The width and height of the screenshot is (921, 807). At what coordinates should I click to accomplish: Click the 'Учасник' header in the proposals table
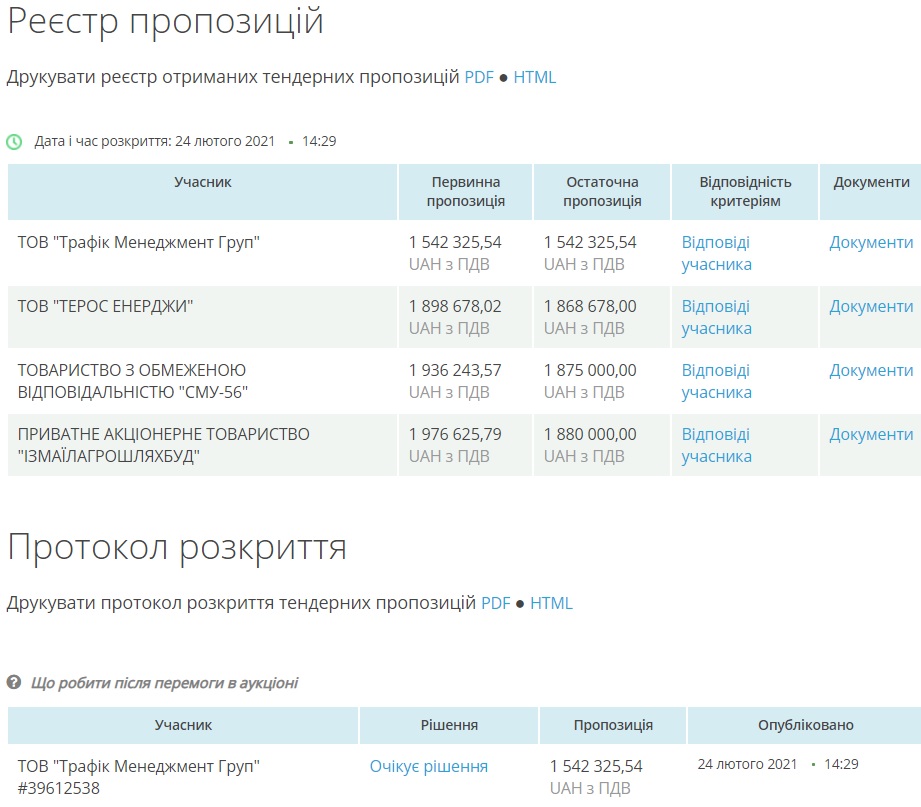pos(203,182)
